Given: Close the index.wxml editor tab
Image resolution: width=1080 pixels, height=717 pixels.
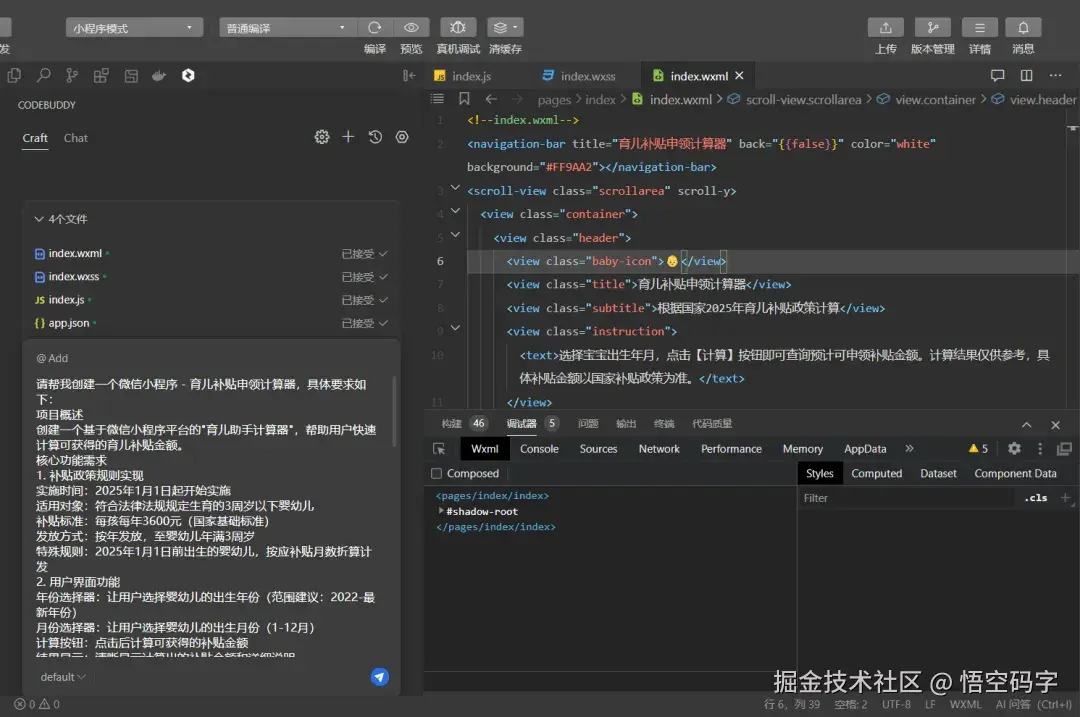Looking at the screenshot, I should 739,76.
